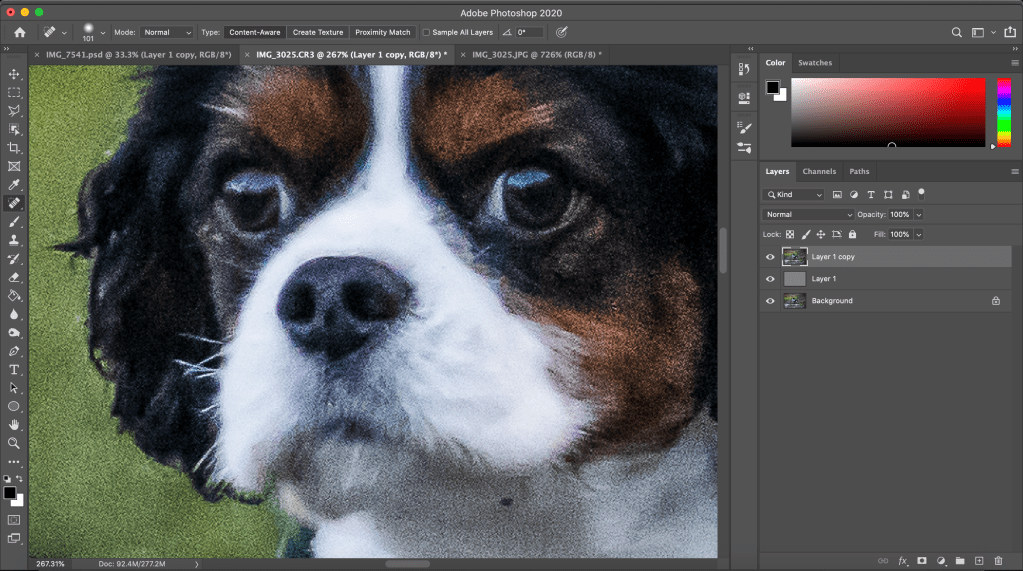
Task: Open the layer blend mode dropdown
Action: (x=808, y=215)
